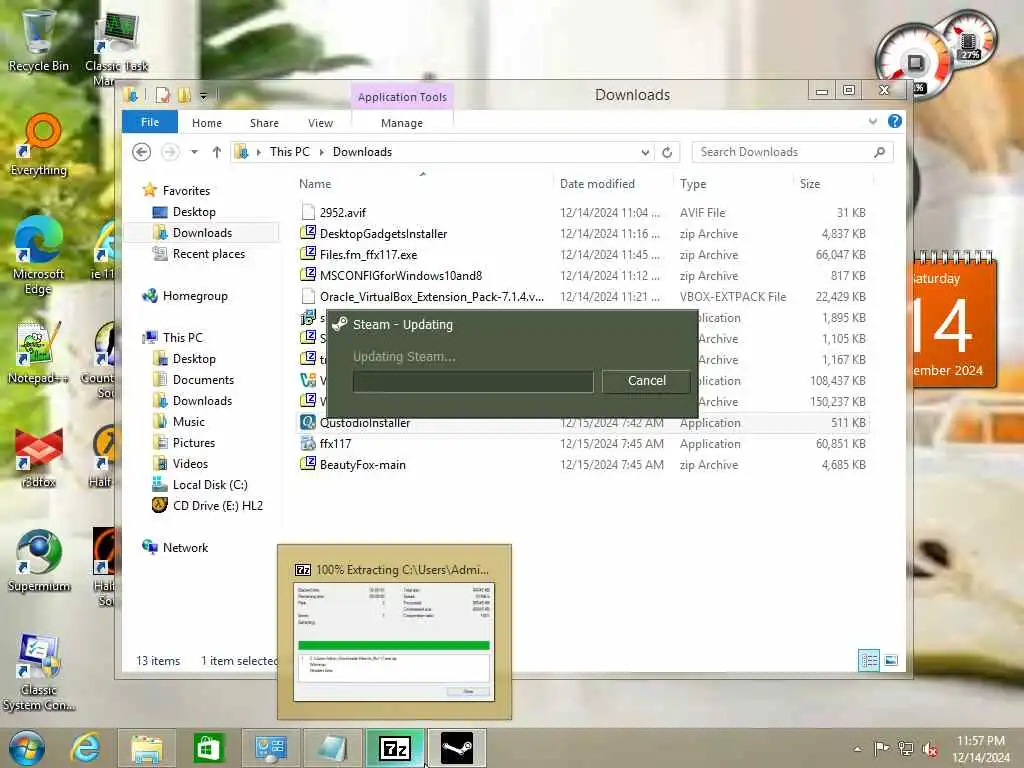Select Documents under This PC
This screenshot has height=768, width=1024.
pos(202,380)
